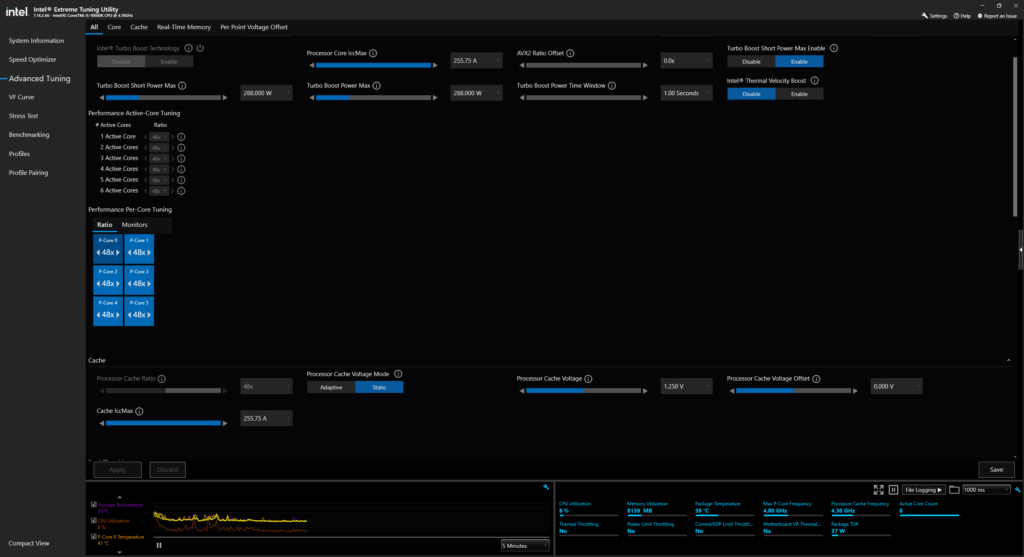
Task: Show info for Turbo Boost Power Time Window
Action: click(x=612, y=86)
